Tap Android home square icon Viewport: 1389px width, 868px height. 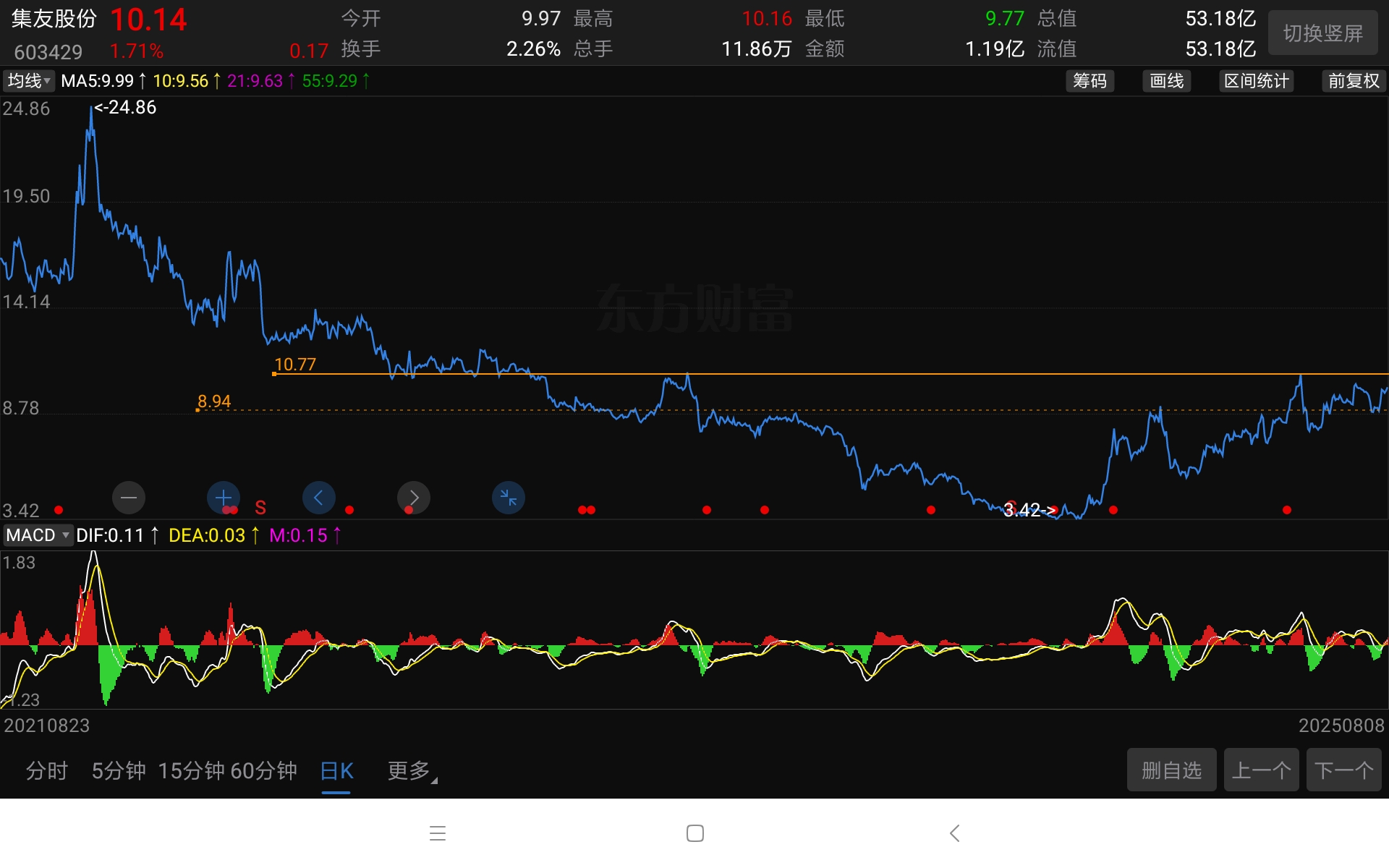pyautogui.click(x=695, y=833)
